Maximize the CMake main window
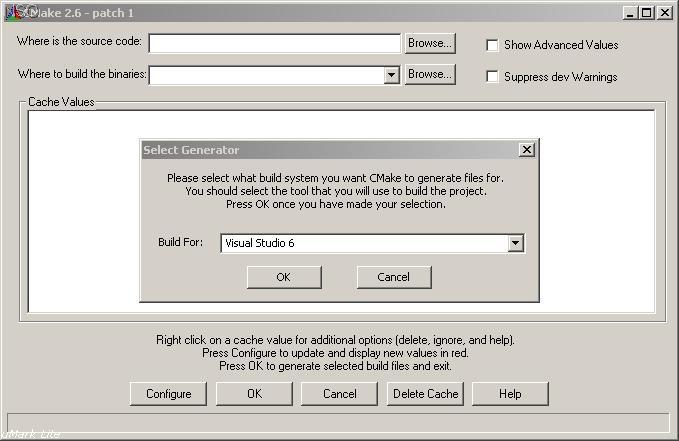The width and height of the screenshot is (679, 441). (x=647, y=13)
